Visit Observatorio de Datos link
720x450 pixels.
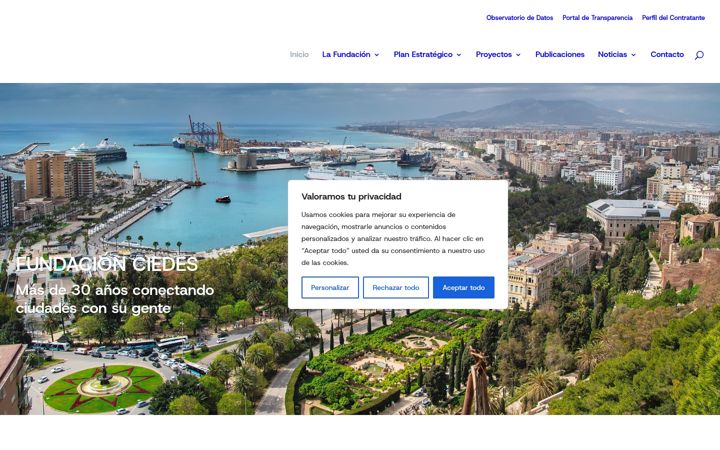519,17
